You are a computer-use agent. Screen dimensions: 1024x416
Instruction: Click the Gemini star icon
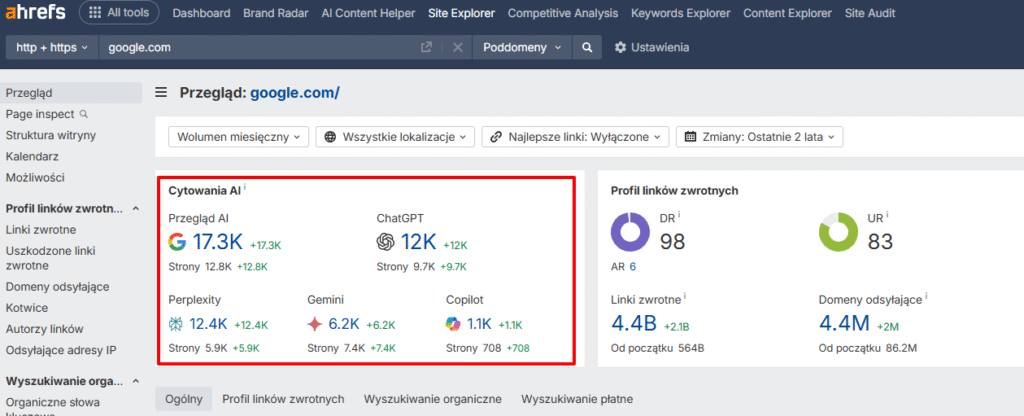tap(315, 324)
